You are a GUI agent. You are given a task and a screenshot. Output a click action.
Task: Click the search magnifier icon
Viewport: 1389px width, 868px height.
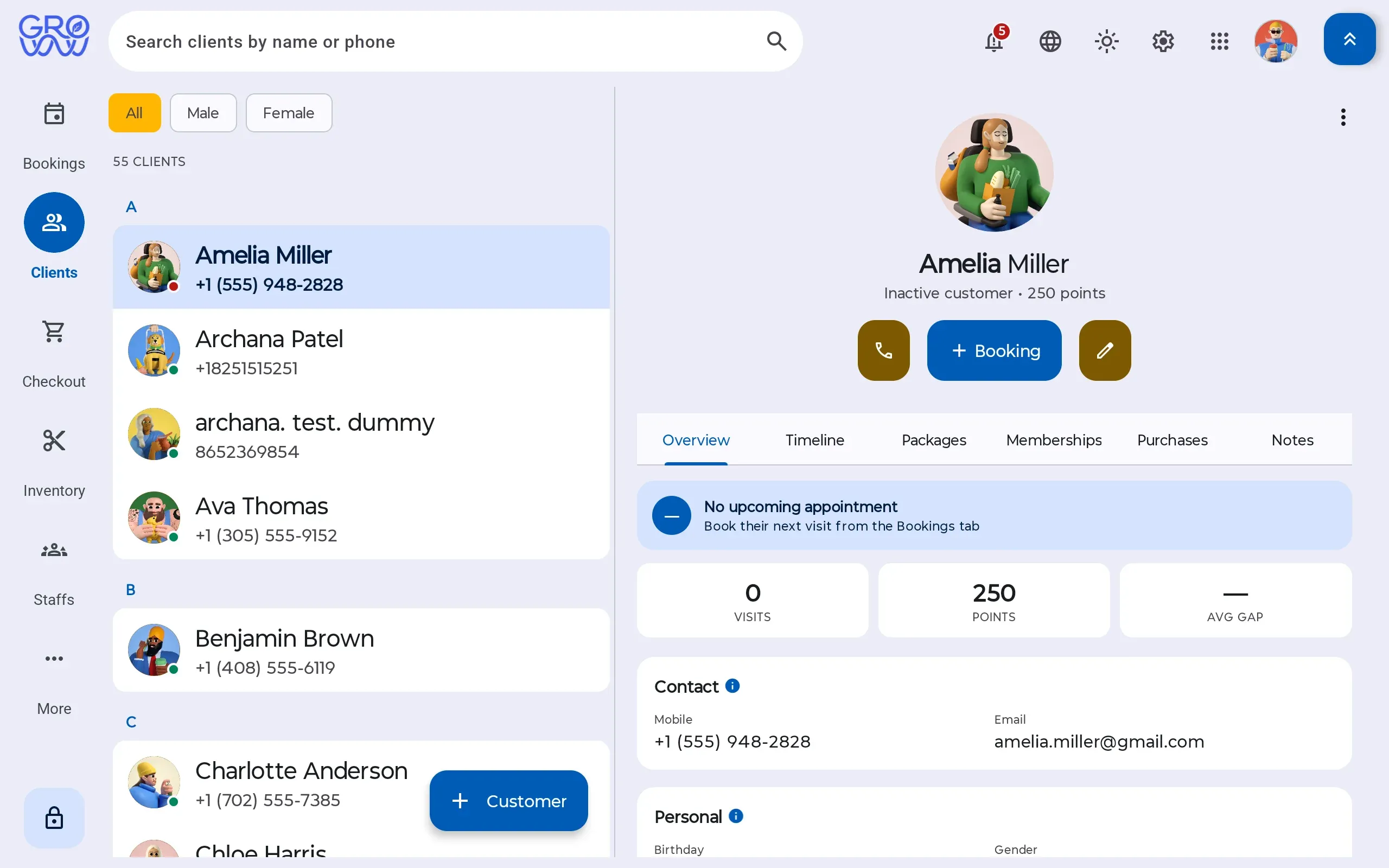coord(776,41)
